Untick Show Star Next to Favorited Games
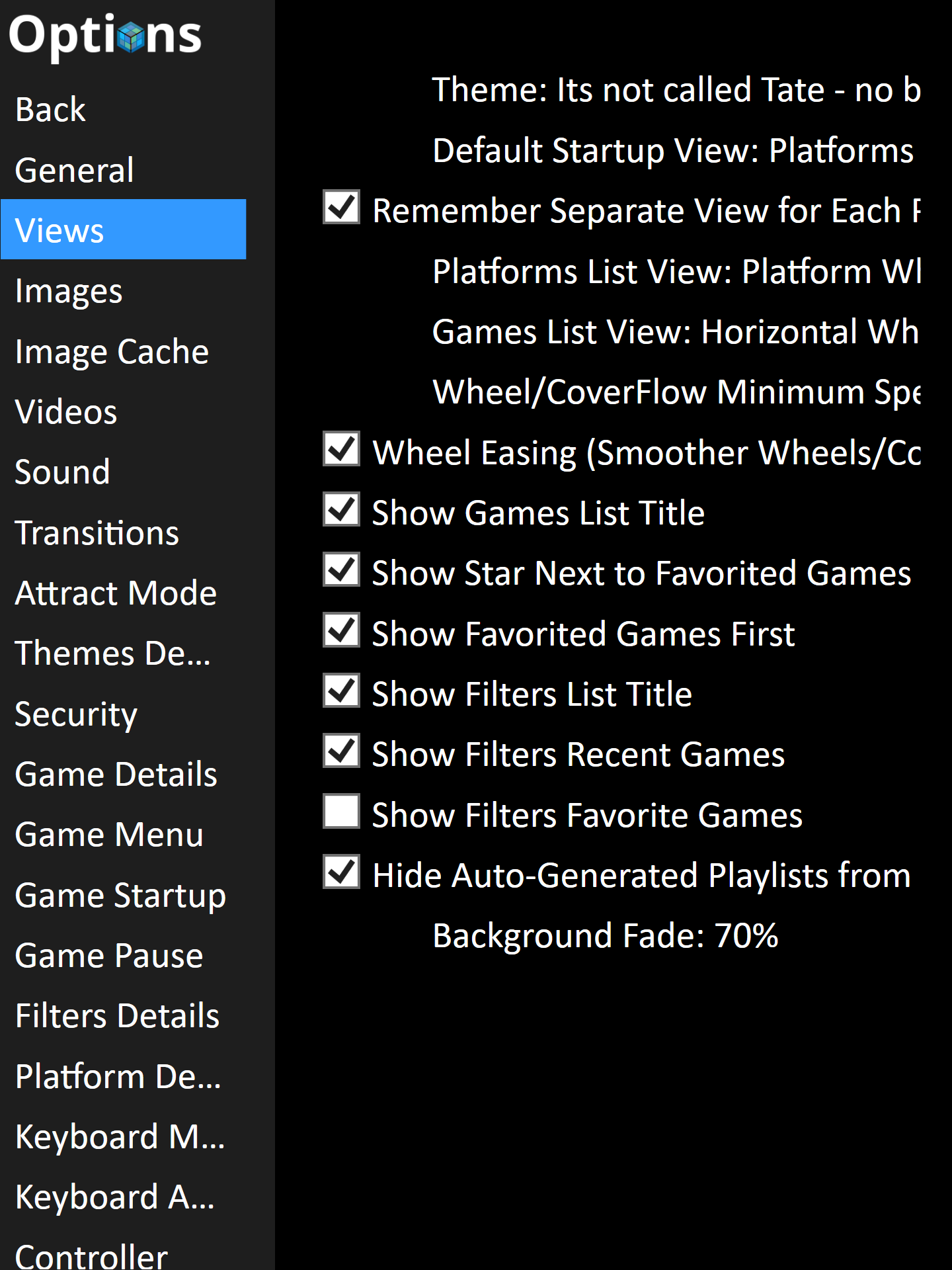The image size is (952, 1270). click(341, 570)
